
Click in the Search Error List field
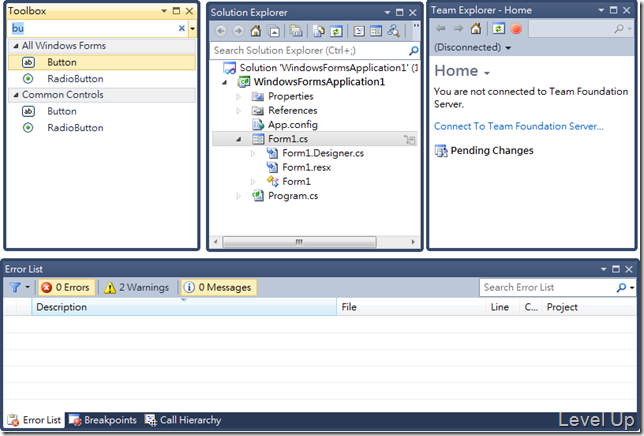pos(548,287)
